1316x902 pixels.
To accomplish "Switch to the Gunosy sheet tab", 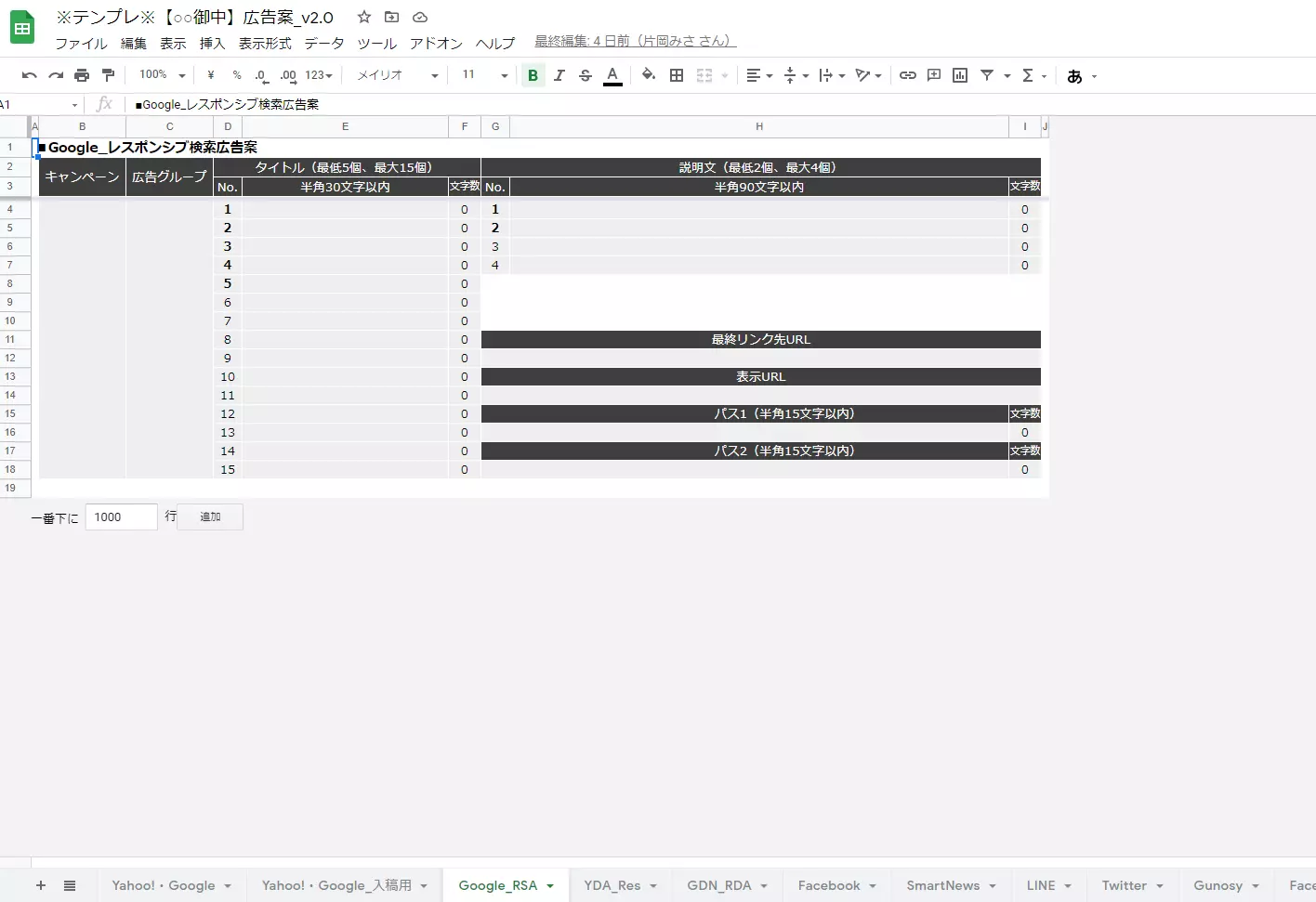I will click(x=1218, y=885).
